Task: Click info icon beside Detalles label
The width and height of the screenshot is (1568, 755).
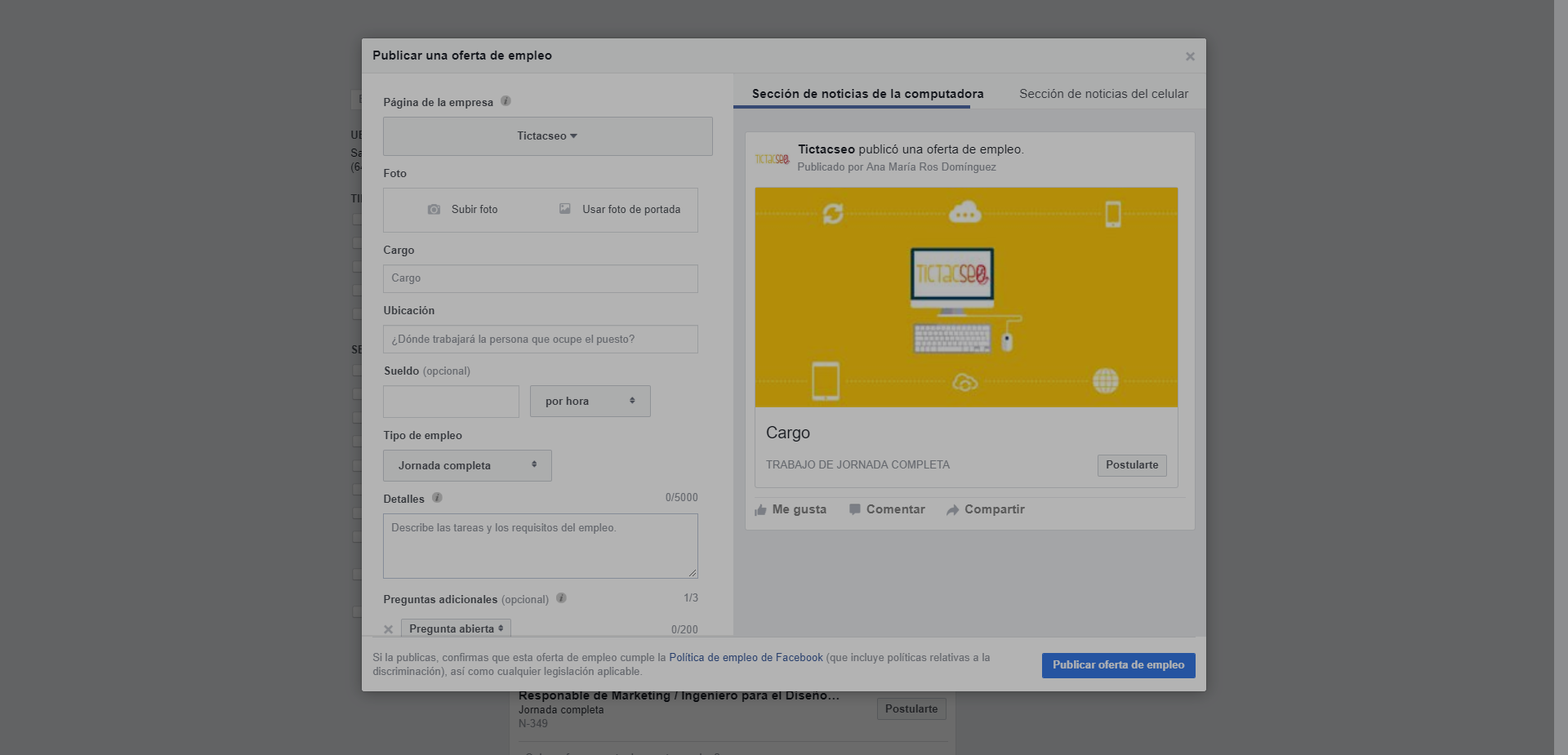Action: pos(437,498)
